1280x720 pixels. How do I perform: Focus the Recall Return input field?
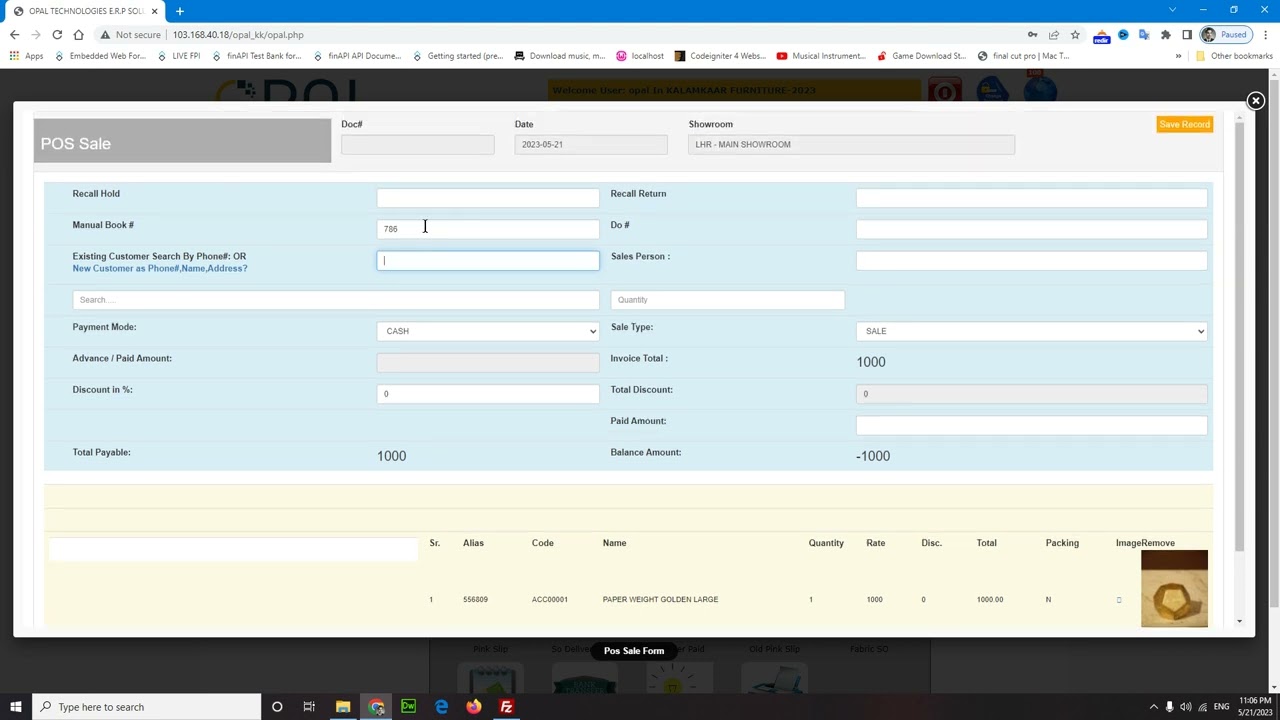click(1031, 198)
